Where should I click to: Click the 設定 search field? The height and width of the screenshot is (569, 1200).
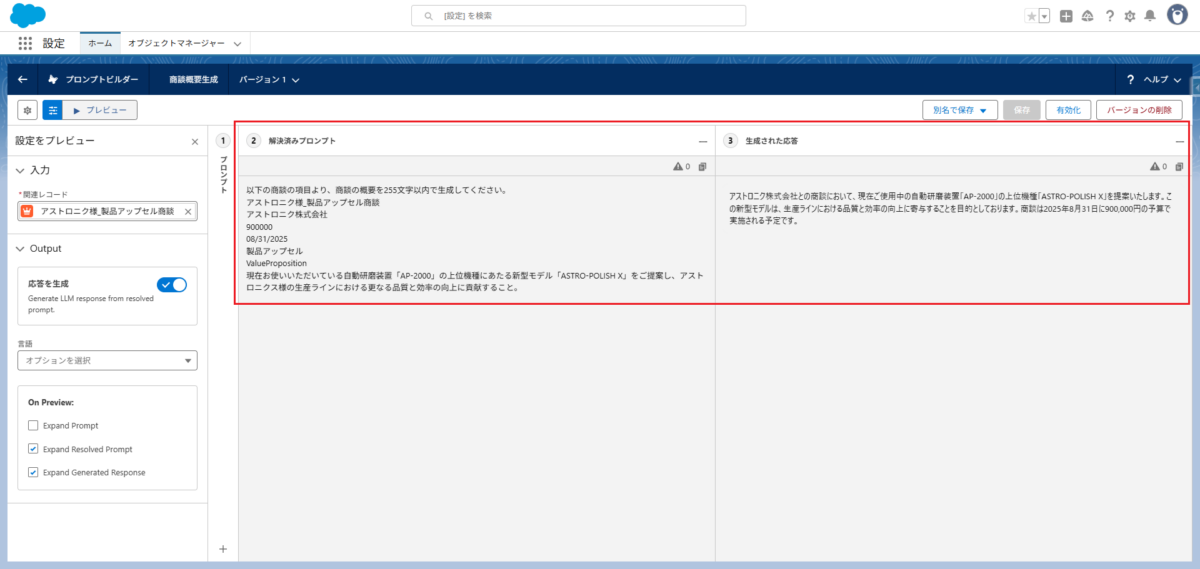[x=578, y=16]
